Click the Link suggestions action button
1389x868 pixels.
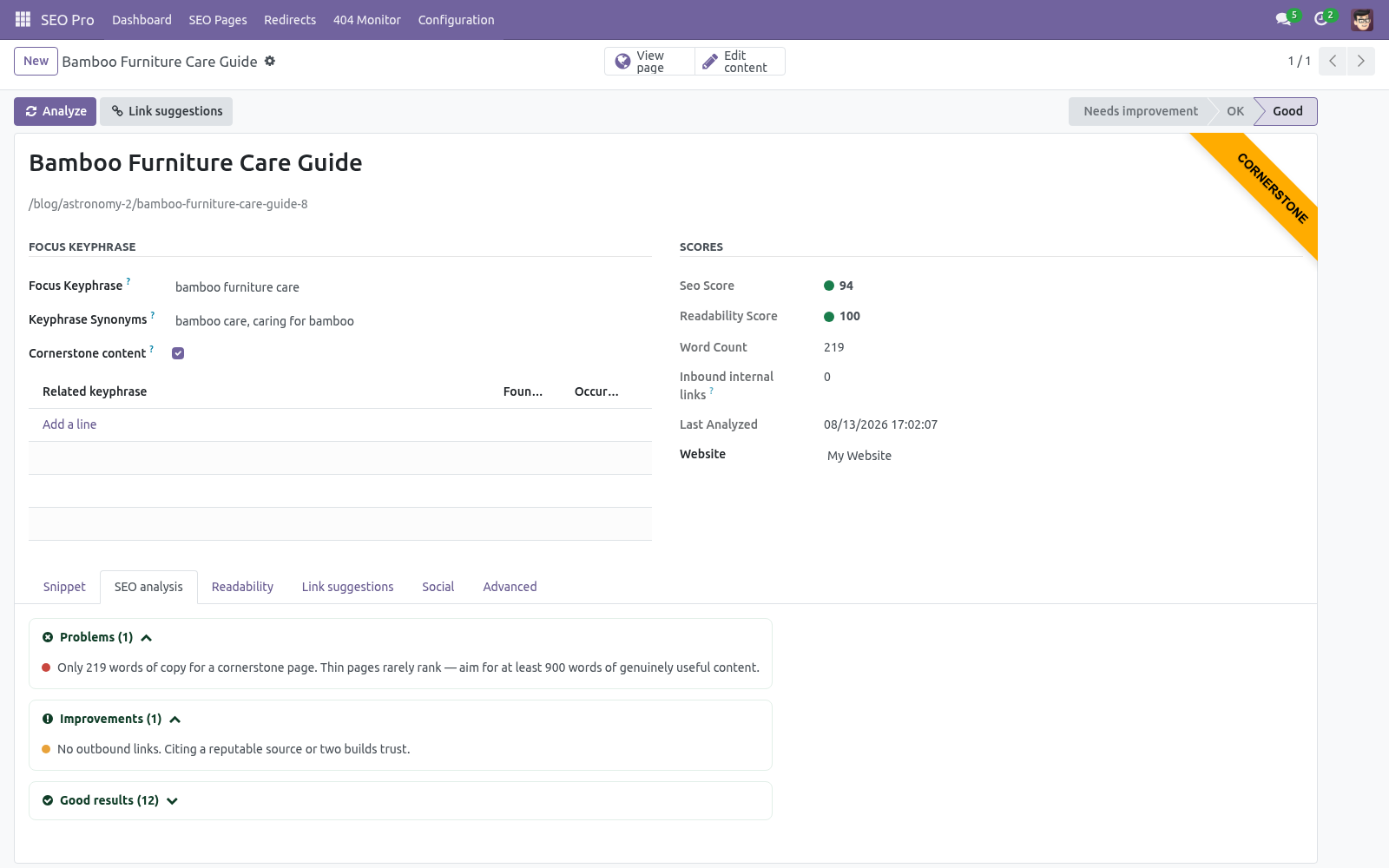166,111
